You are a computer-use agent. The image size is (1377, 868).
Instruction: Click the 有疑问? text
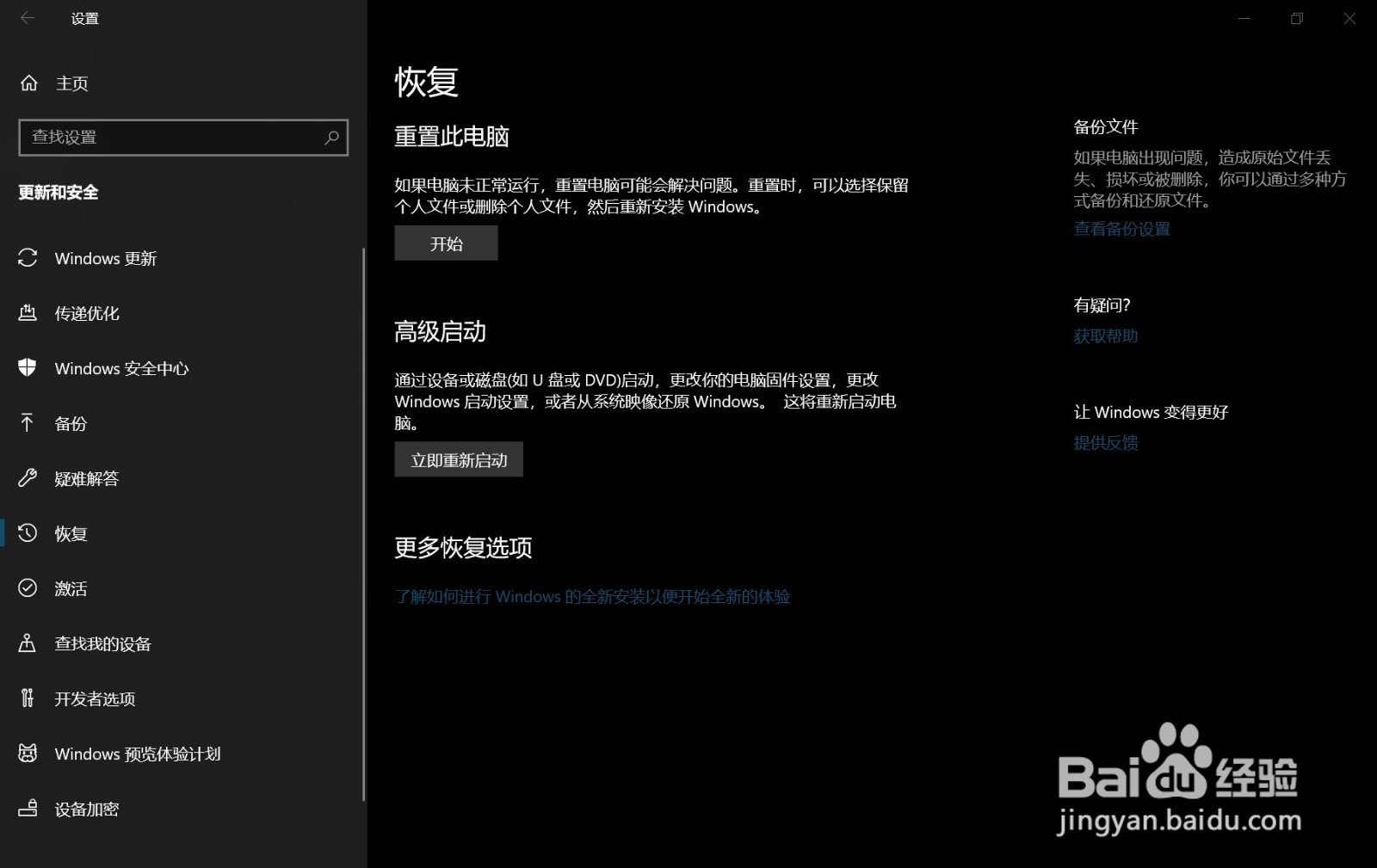[1102, 305]
